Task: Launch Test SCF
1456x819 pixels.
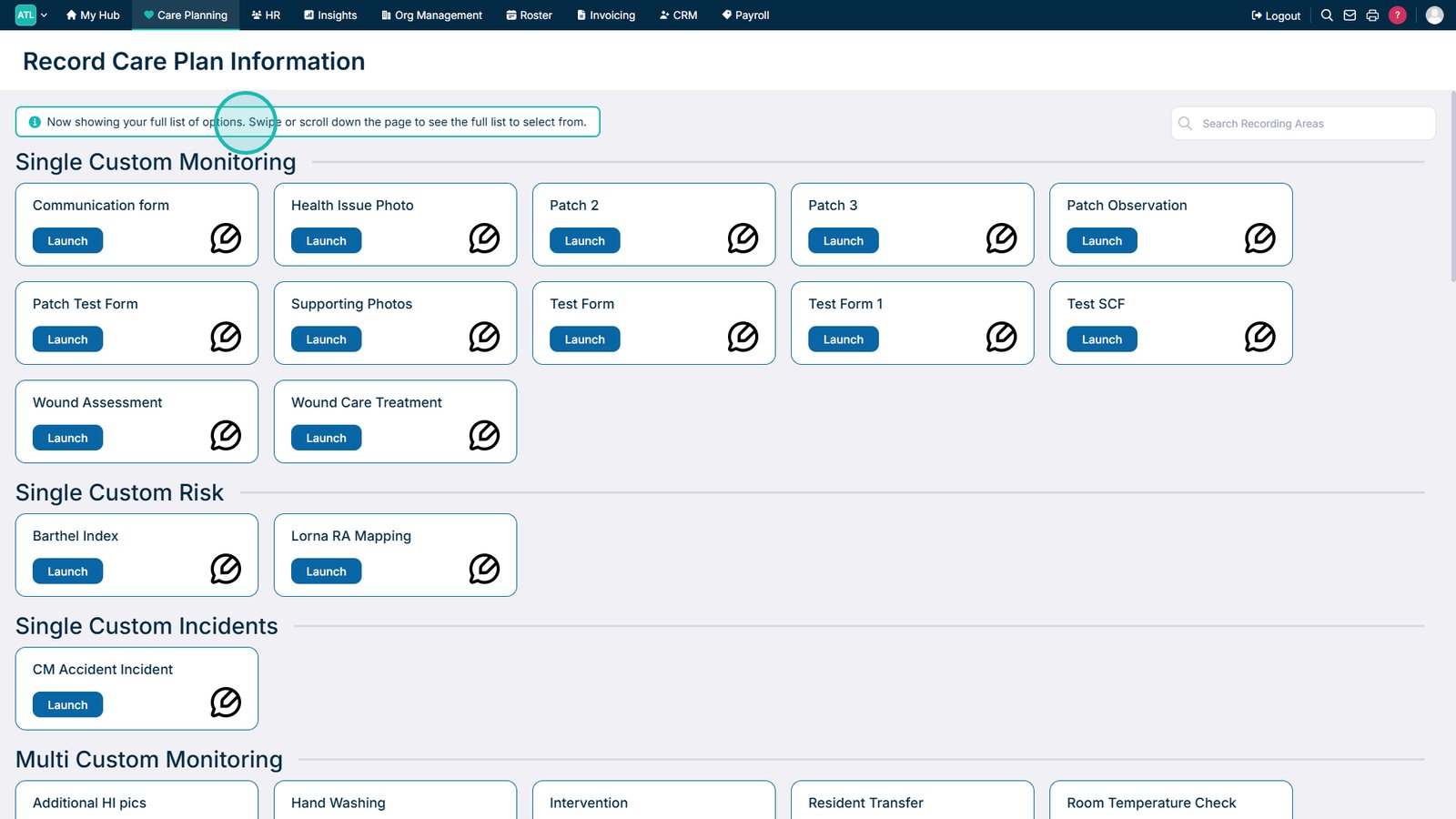Action: (x=1102, y=339)
